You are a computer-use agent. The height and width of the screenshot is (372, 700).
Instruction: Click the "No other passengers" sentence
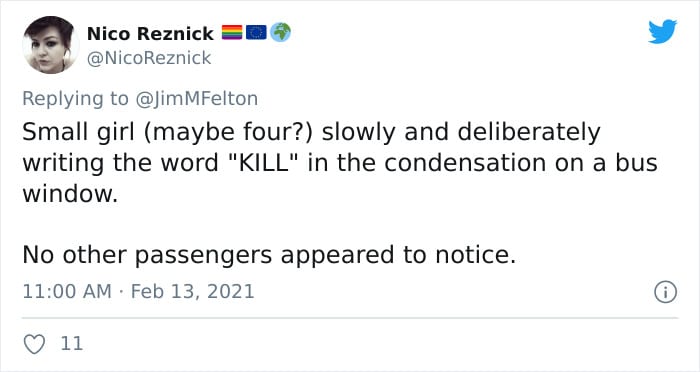[269, 255]
